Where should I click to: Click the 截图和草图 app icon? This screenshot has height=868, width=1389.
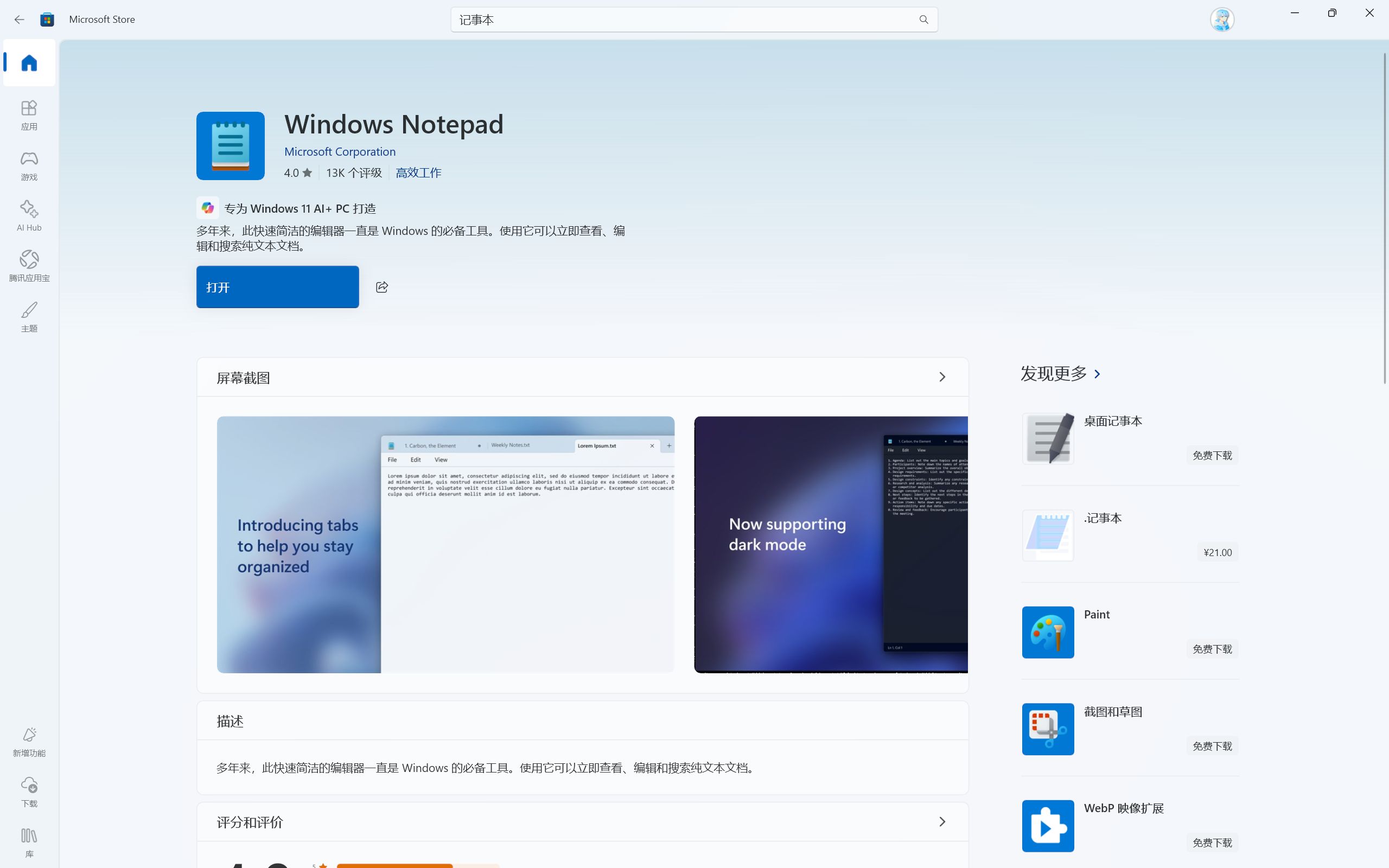coord(1048,729)
